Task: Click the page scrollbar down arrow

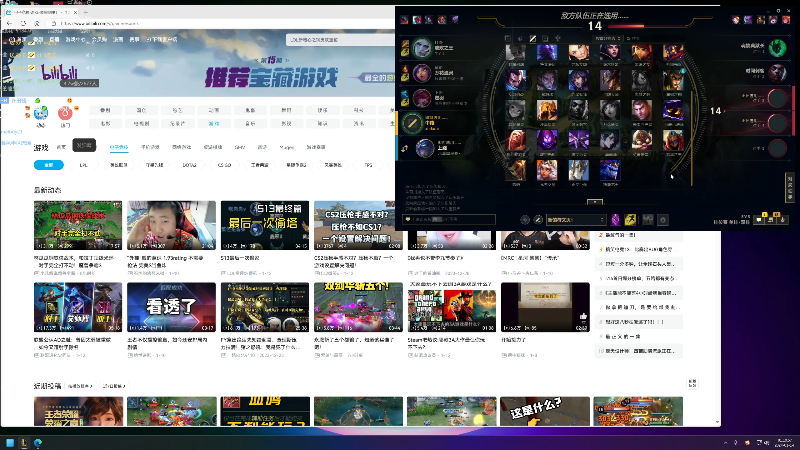Action: point(717,422)
